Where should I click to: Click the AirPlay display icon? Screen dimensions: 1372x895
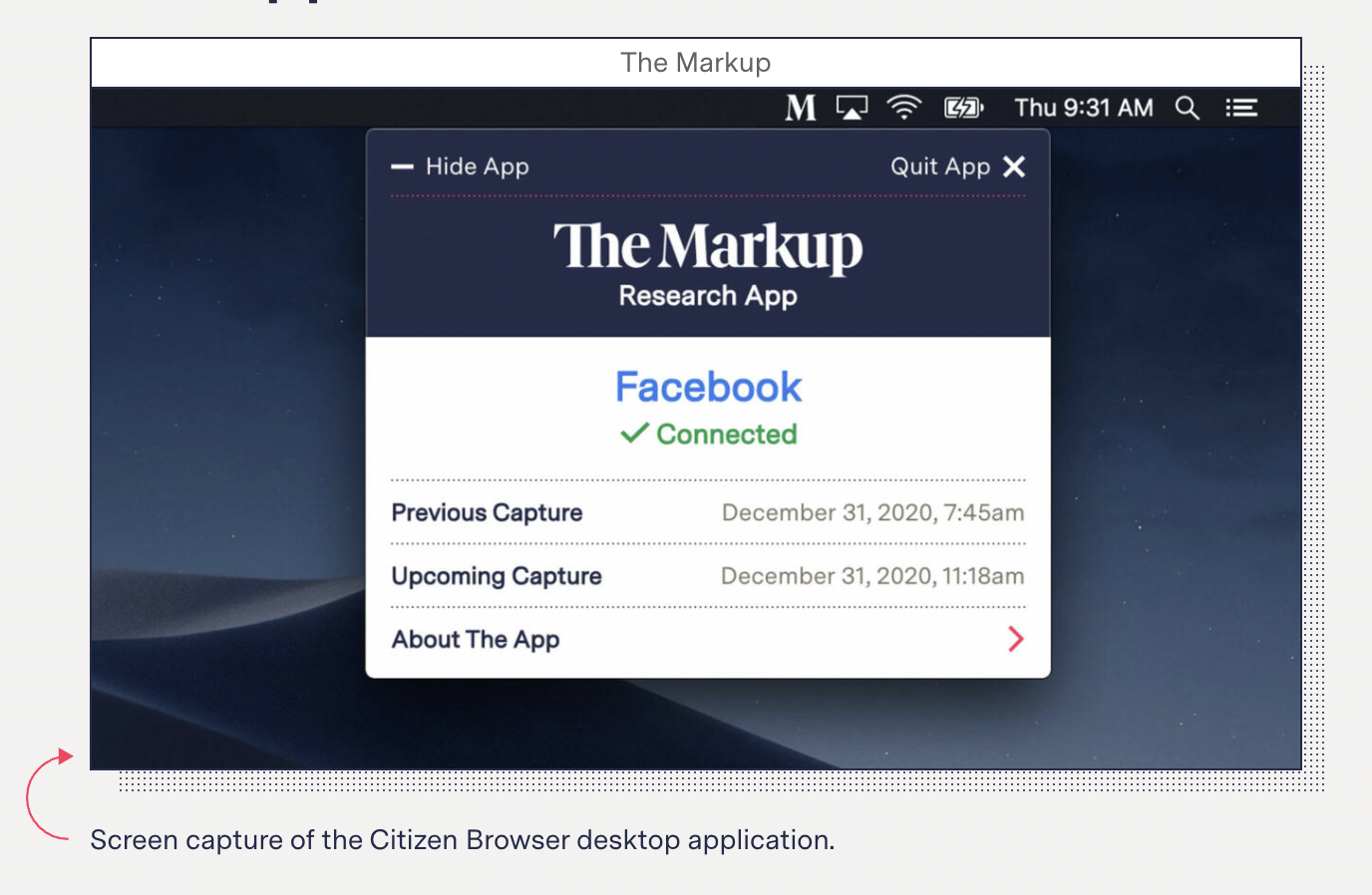[x=852, y=108]
